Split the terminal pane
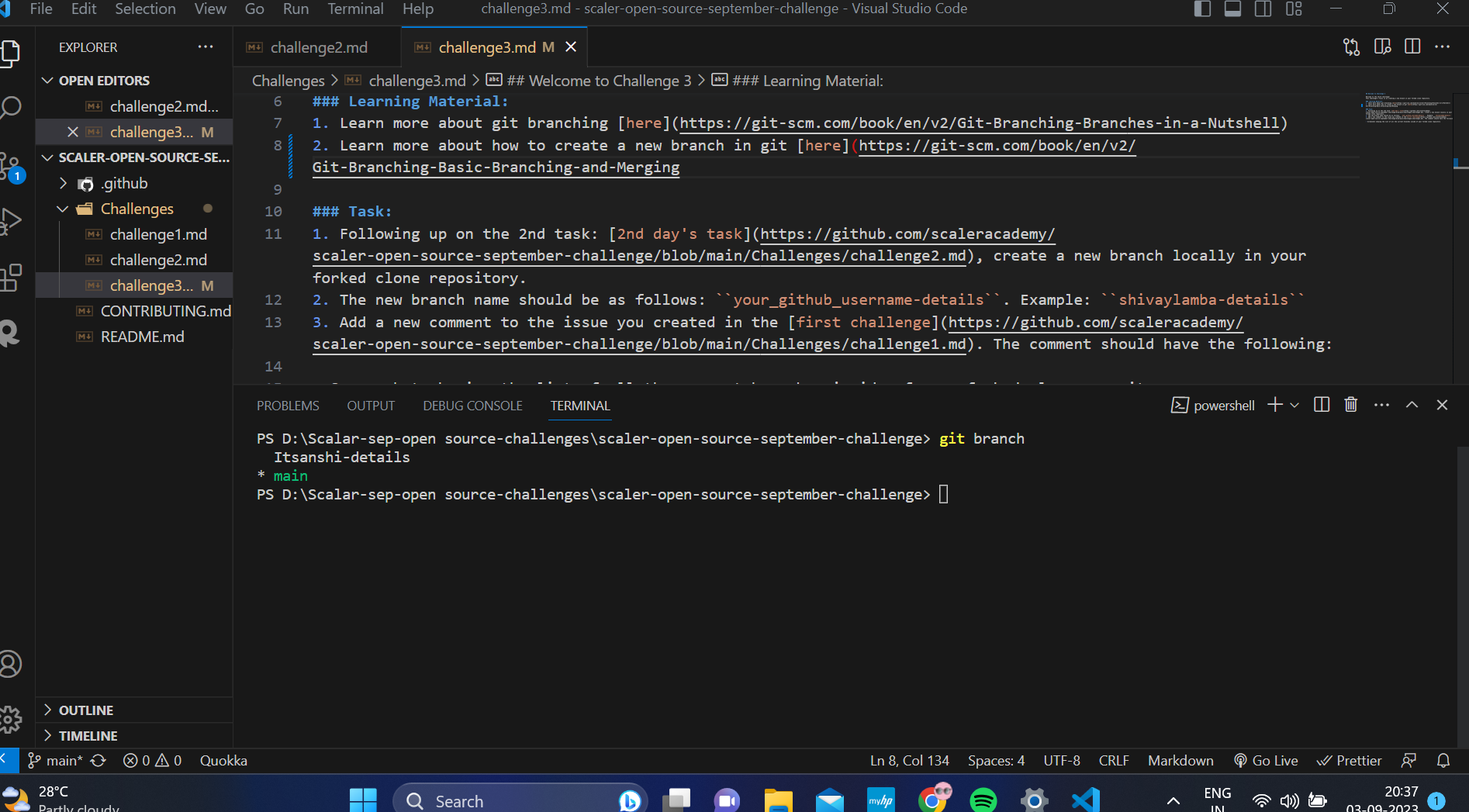The image size is (1469, 812). tap(1322, 404)
